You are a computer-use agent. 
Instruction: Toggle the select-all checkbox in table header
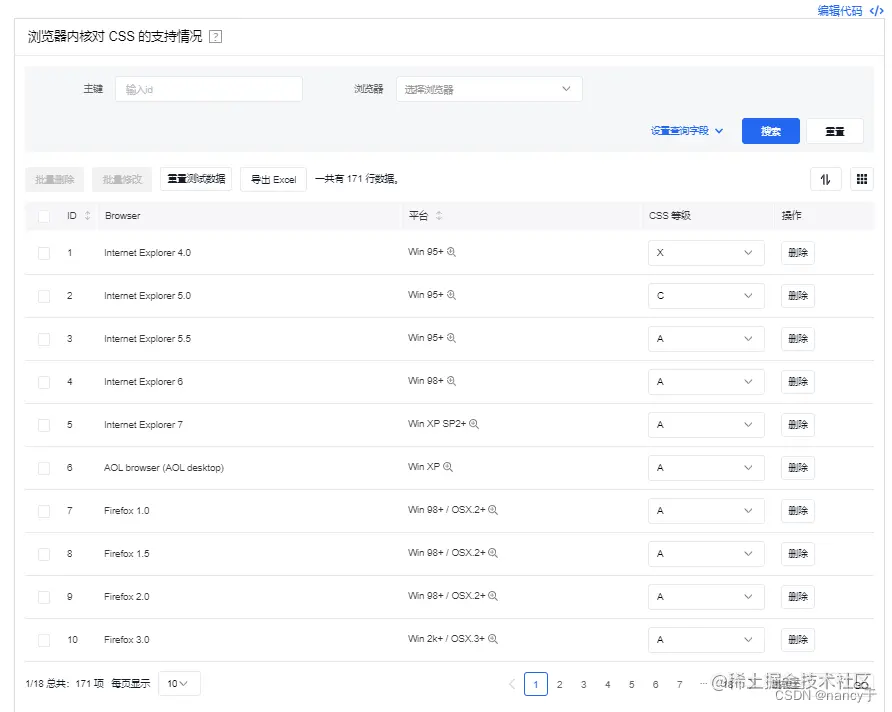[44, 217]
